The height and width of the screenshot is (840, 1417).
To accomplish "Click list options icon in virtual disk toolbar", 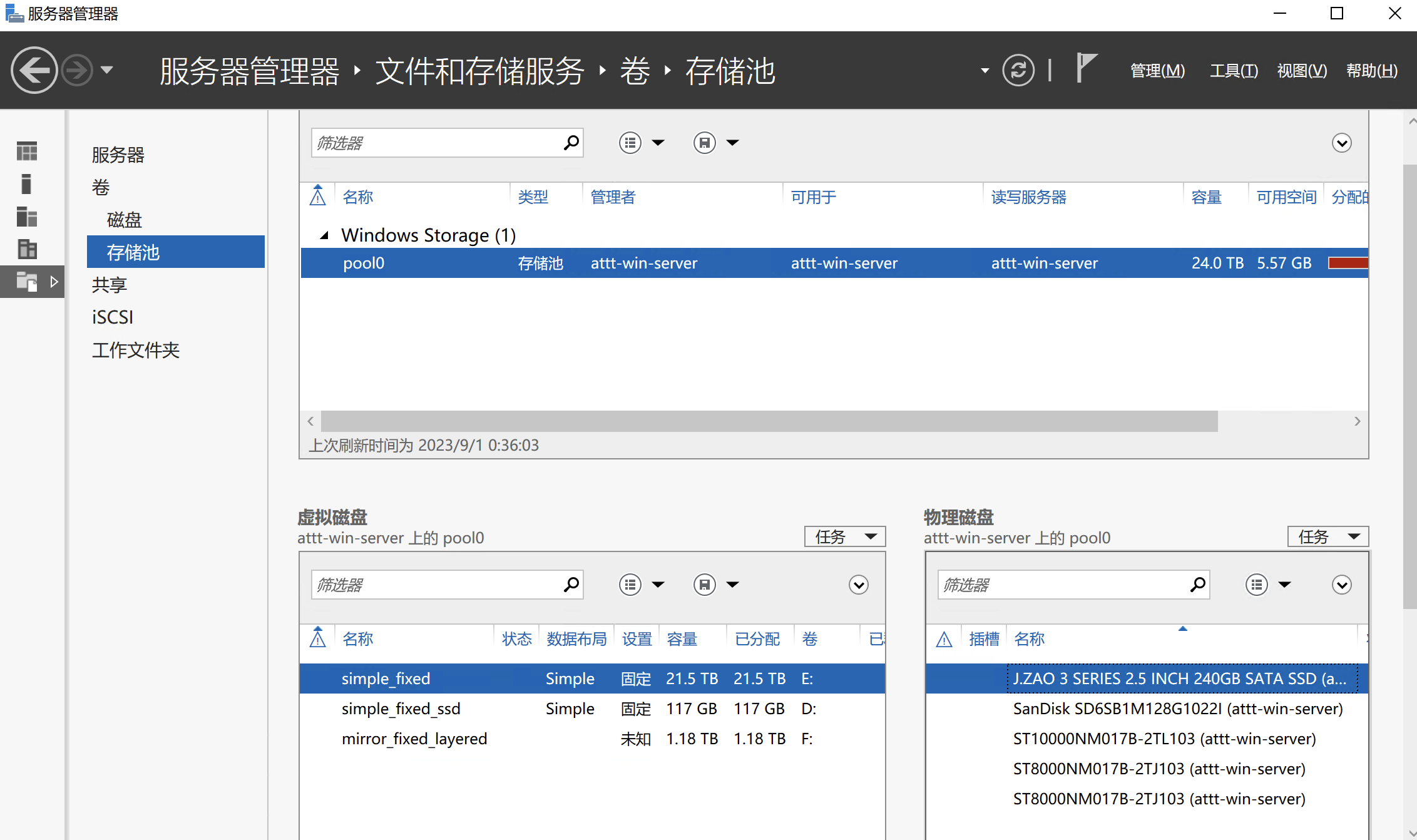I will (x=630, y=585).
